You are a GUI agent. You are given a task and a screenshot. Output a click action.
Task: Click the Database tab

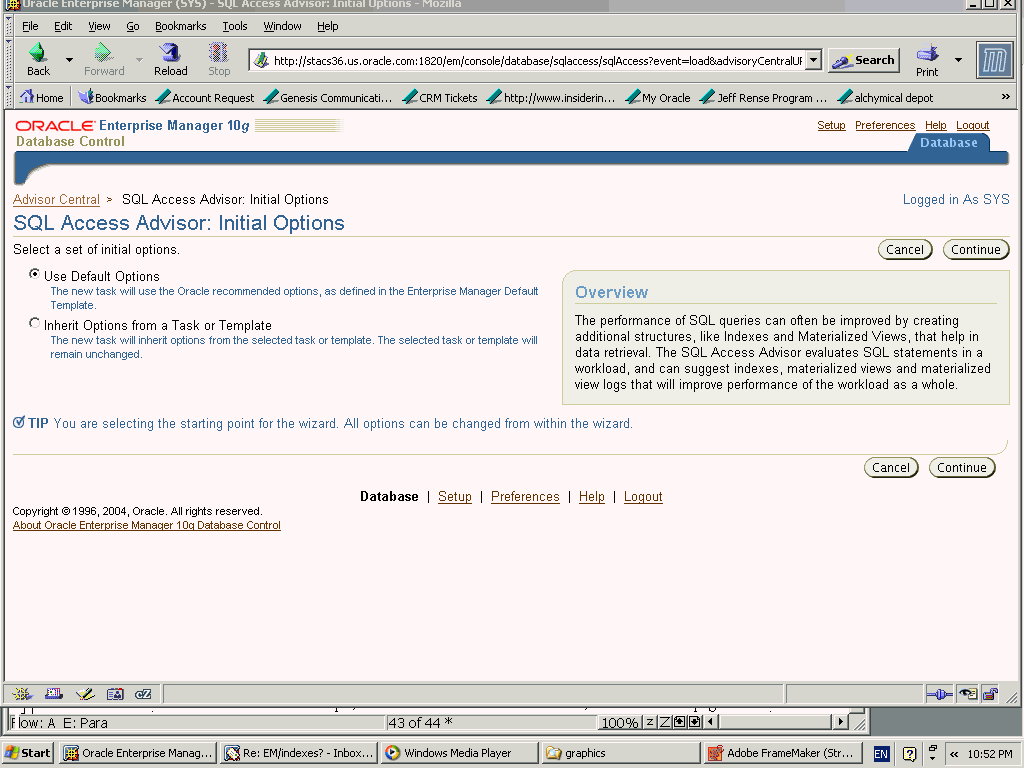948,143
